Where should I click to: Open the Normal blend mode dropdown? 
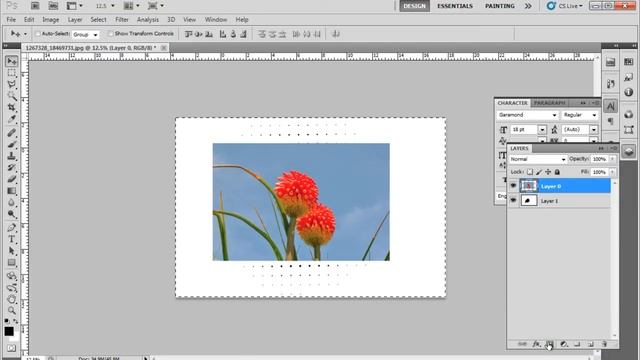pyautogui.click(x=538, y=159)
